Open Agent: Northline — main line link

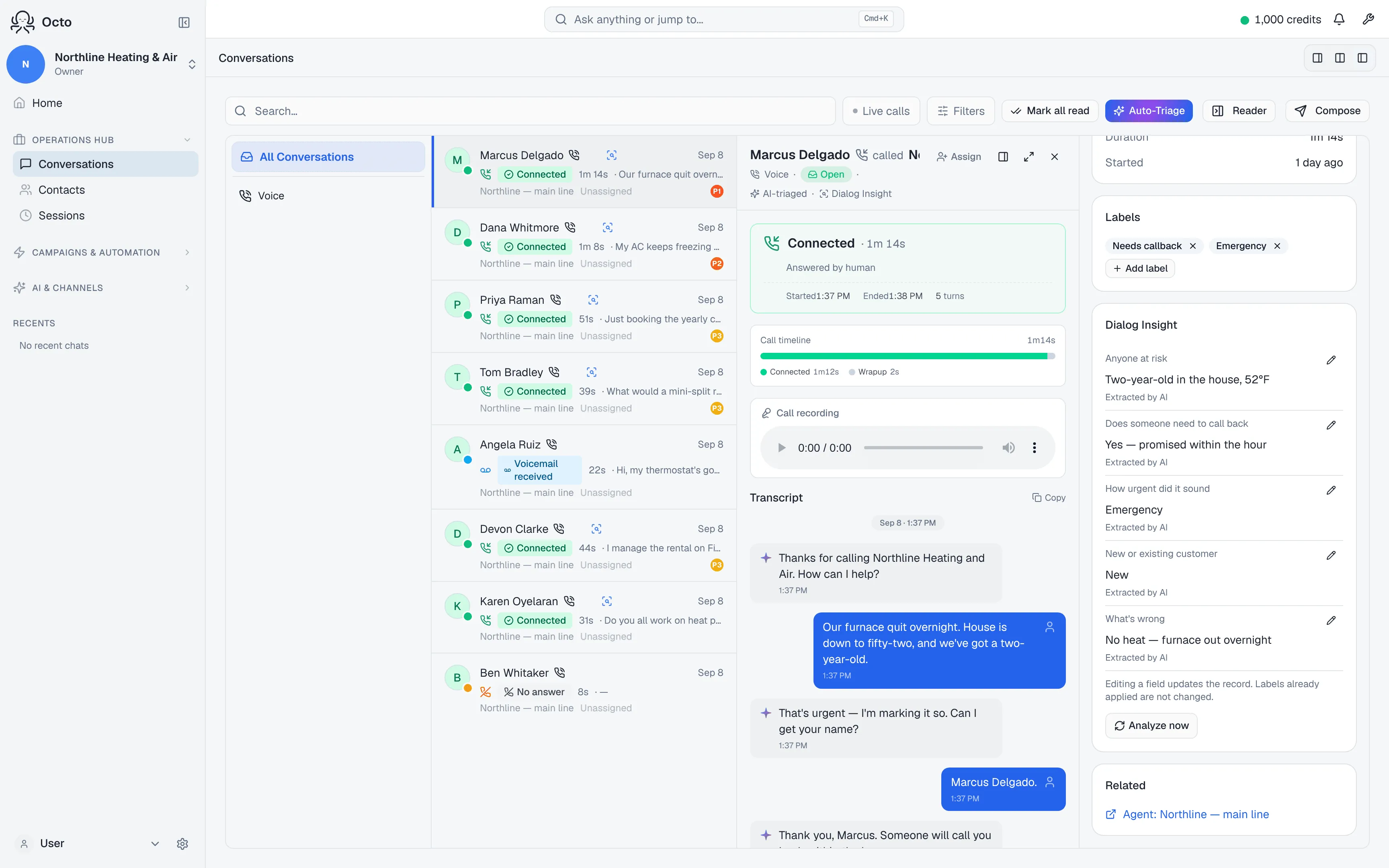[x=1187, y=814]
